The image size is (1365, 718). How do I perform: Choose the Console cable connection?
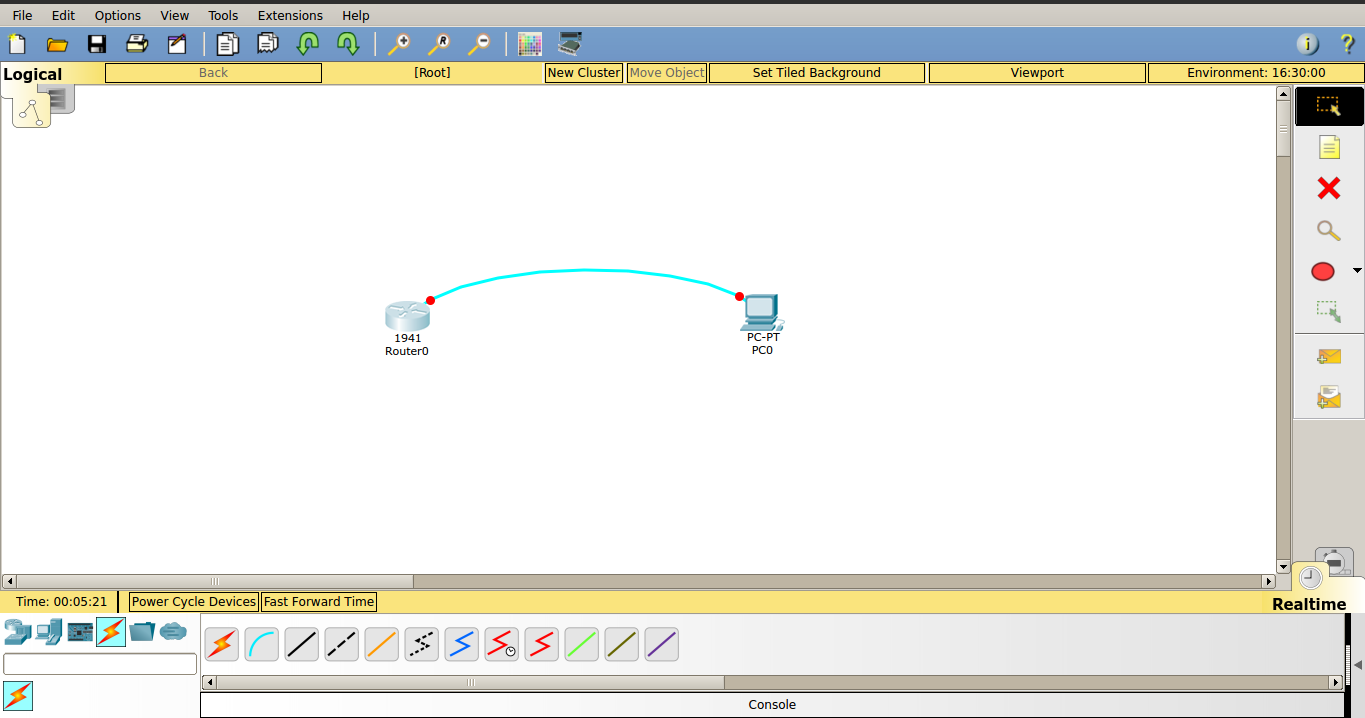(x=261, y=644)
